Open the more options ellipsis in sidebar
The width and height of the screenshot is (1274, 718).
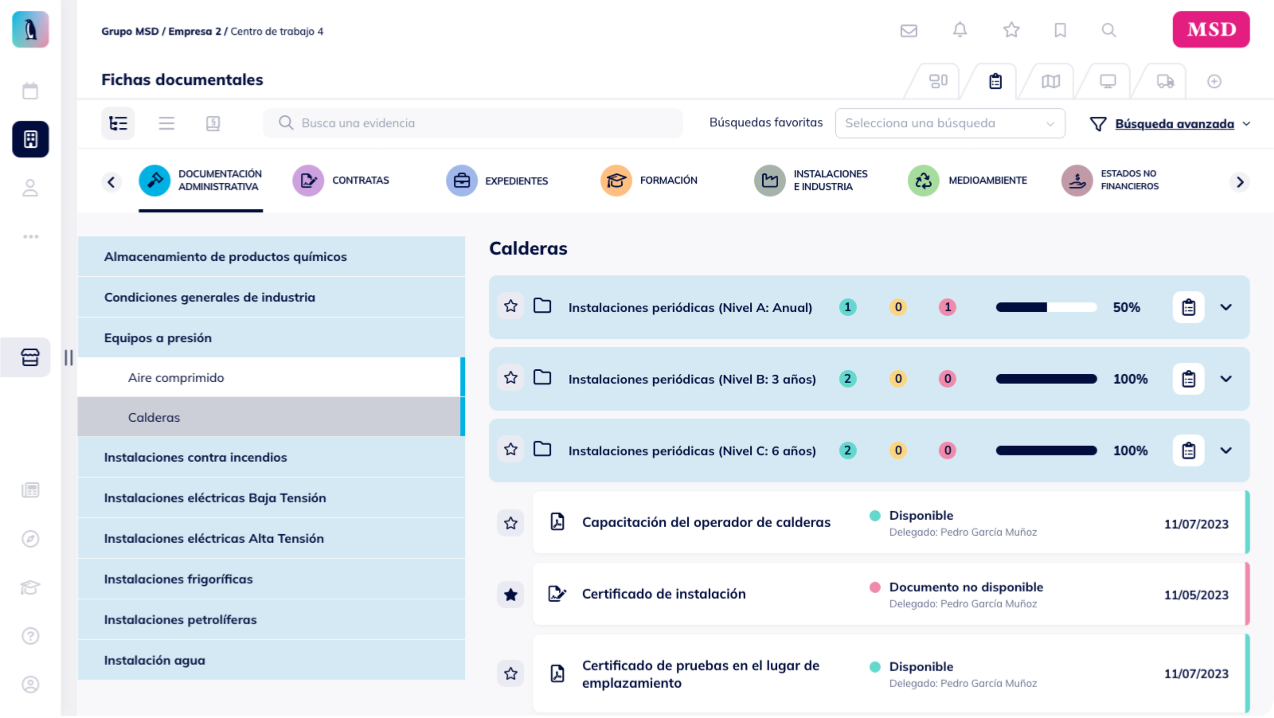click(30, 236)
